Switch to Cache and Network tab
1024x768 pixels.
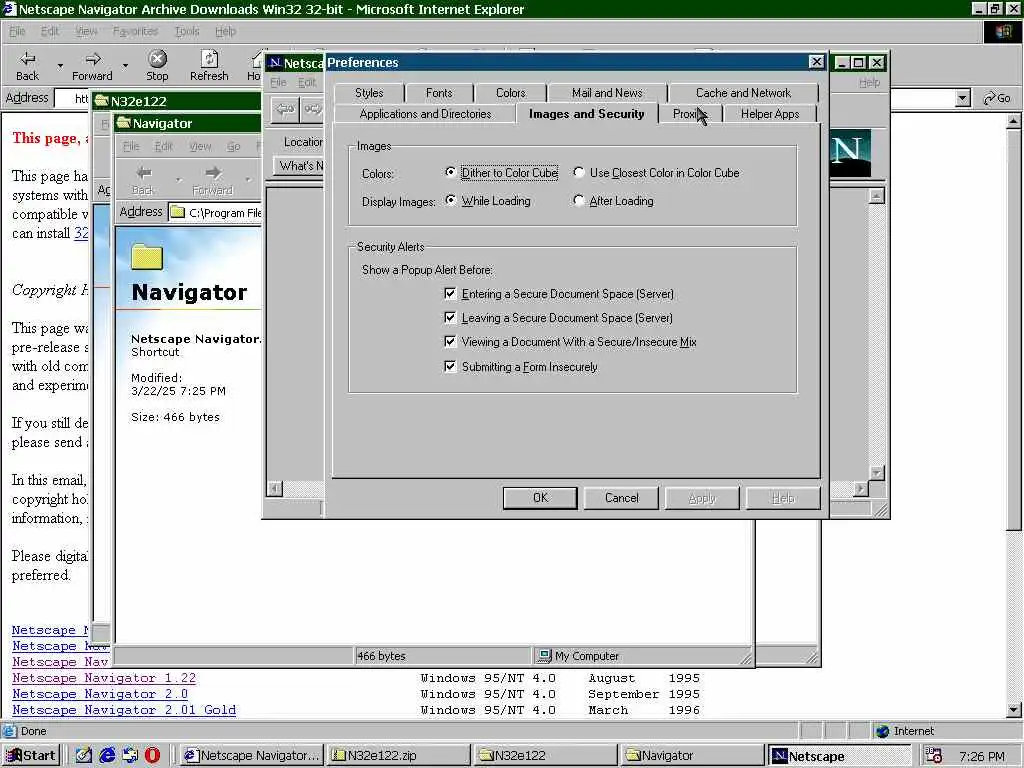tap(743, 93)
